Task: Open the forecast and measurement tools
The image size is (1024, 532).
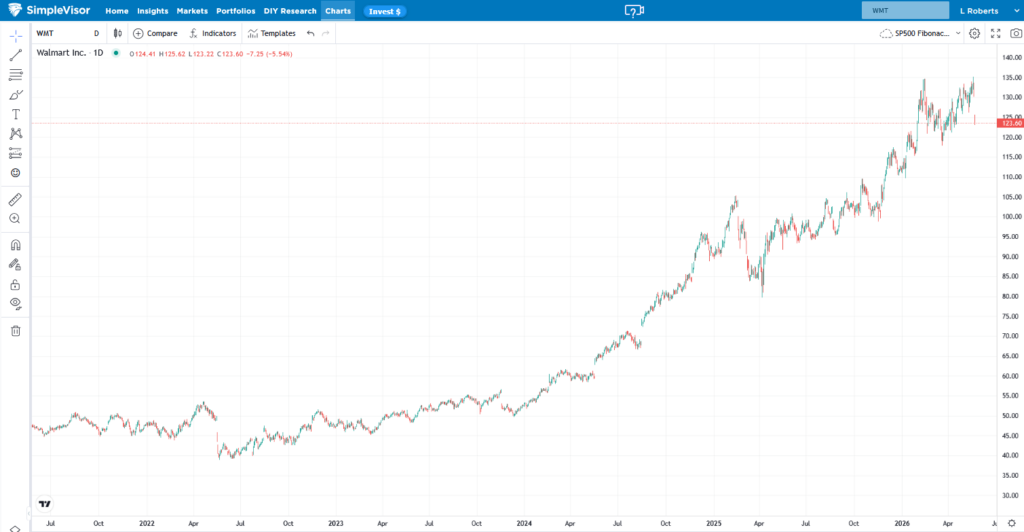Action: click(16, 153)
